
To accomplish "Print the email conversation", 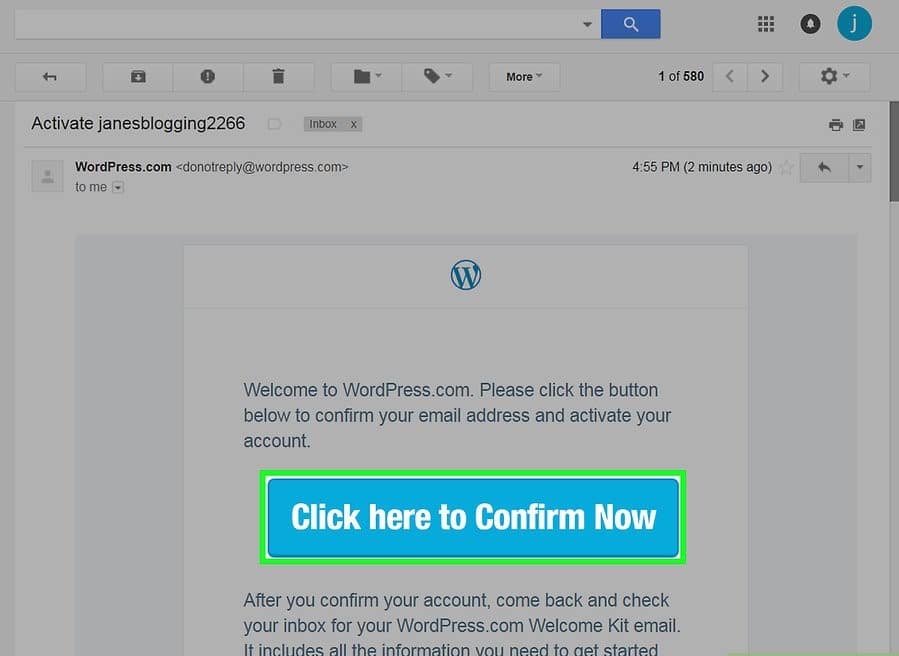I will pyautogui.click(x=835, y=124).
